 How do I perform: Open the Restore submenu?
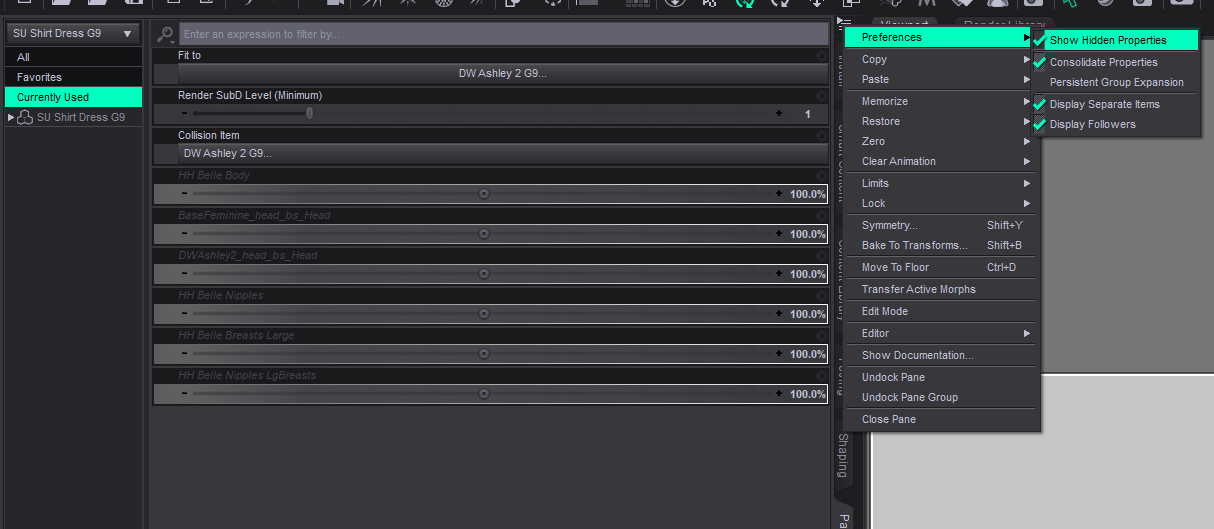point(943,121)
